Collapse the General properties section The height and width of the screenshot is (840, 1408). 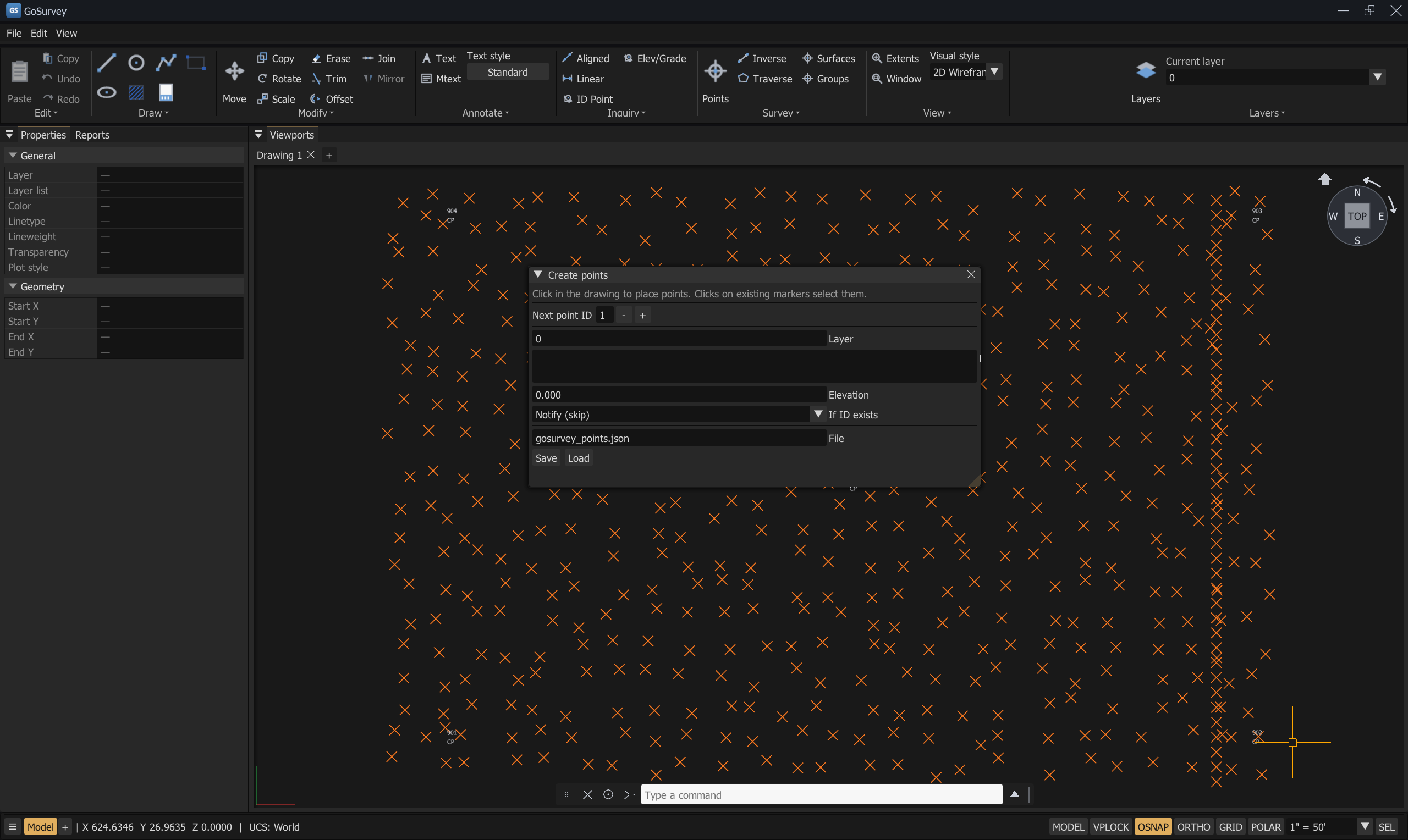point(13,155)
